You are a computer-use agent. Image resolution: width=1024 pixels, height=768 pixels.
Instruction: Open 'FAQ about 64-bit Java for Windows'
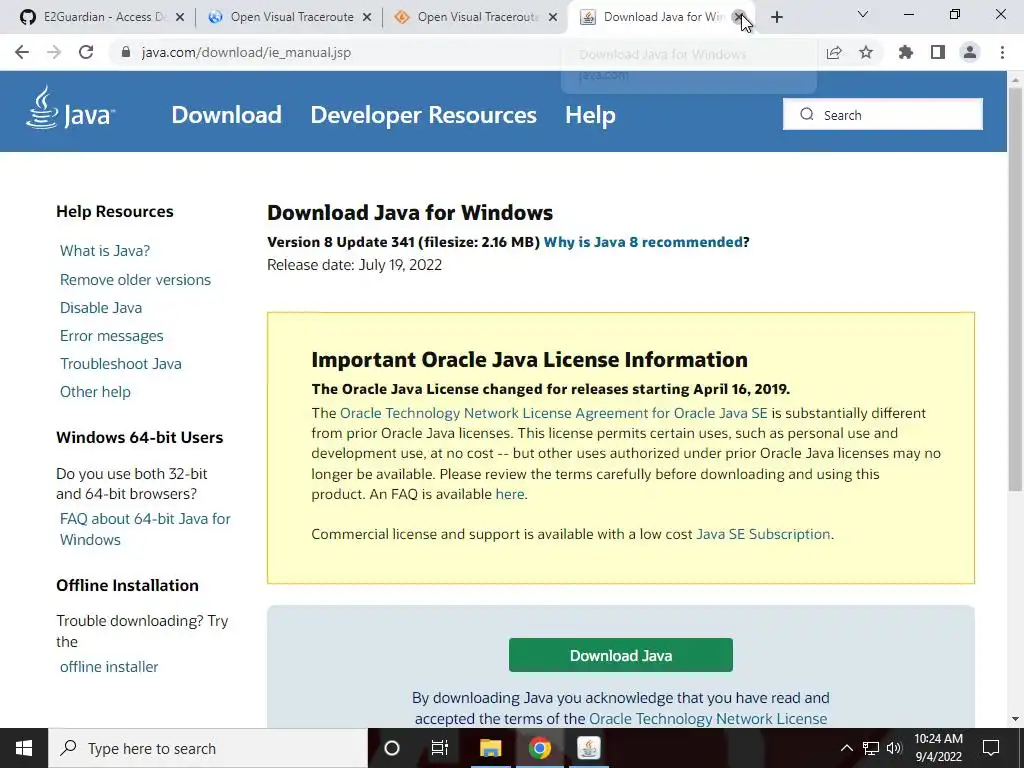tap(145, 529)
